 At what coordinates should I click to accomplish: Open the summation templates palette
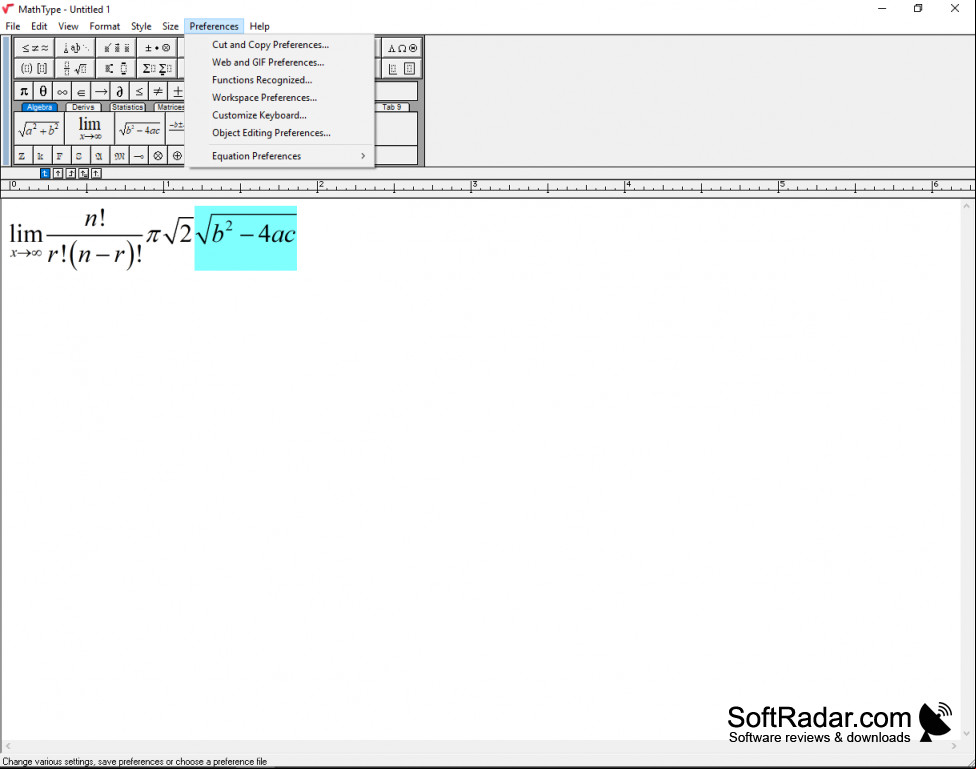point(157,68)
